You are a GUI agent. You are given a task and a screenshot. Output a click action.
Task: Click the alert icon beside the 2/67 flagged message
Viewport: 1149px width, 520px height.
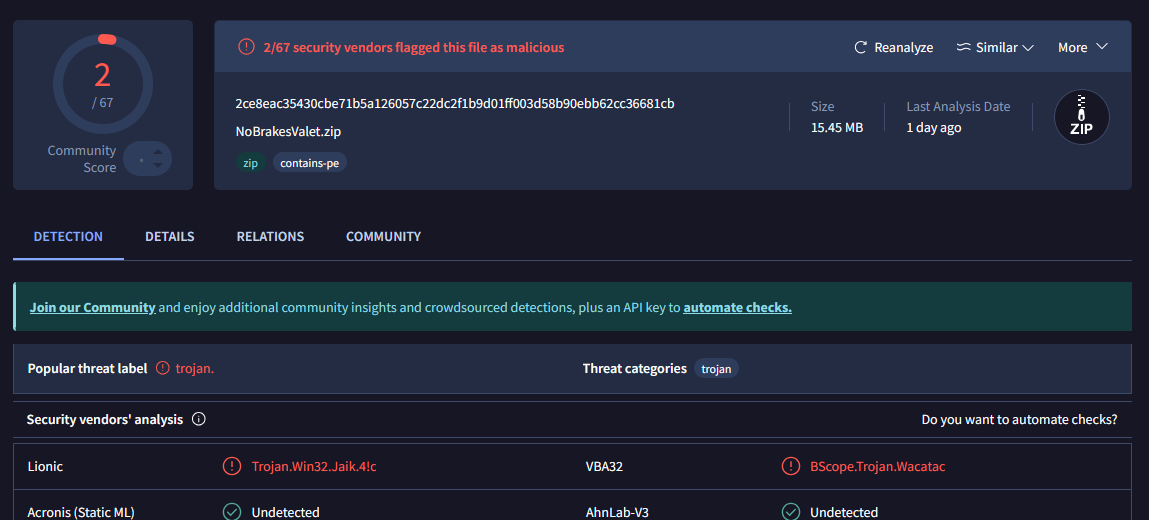(x=246, y=47)
